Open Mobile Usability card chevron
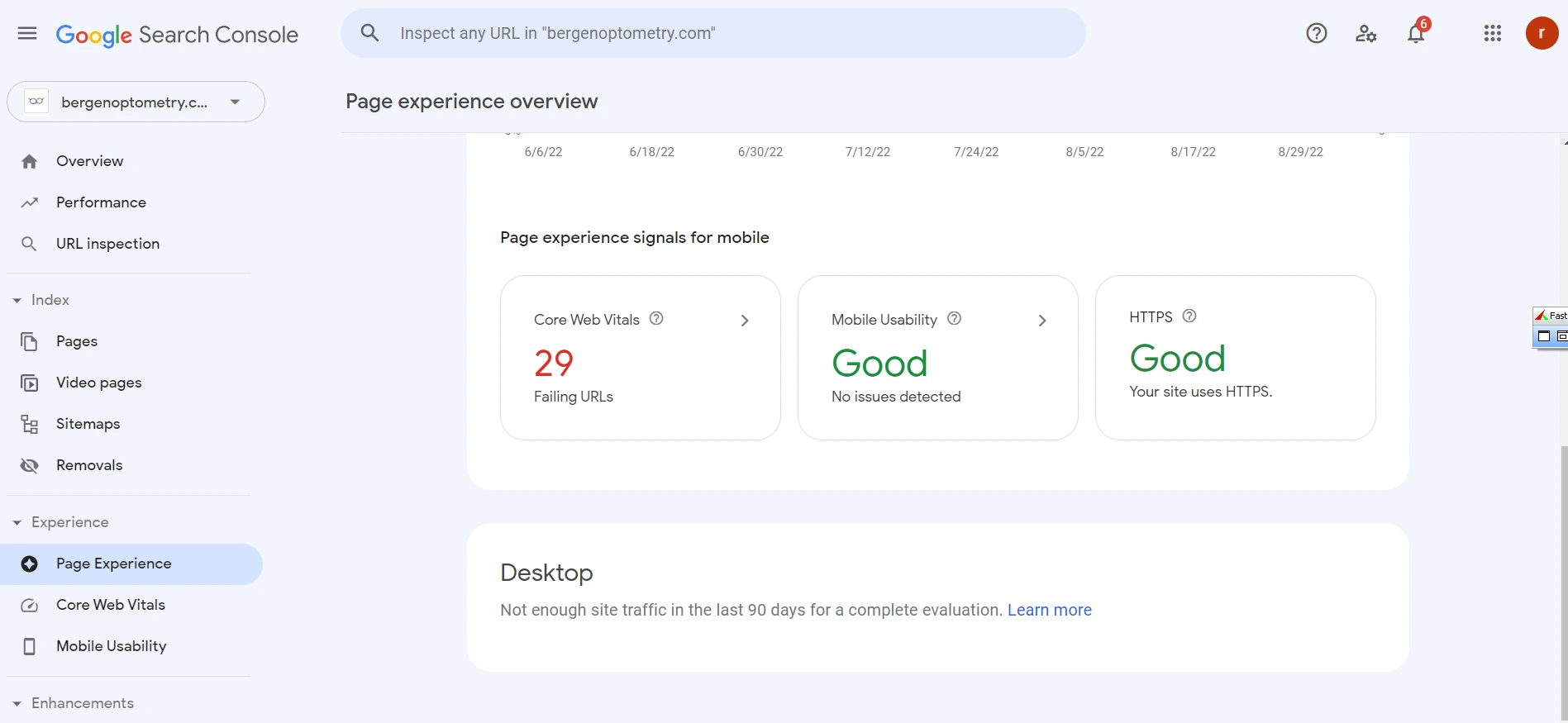The width and height of the screenshot is (1568, 723). [x=1042, y=321]
